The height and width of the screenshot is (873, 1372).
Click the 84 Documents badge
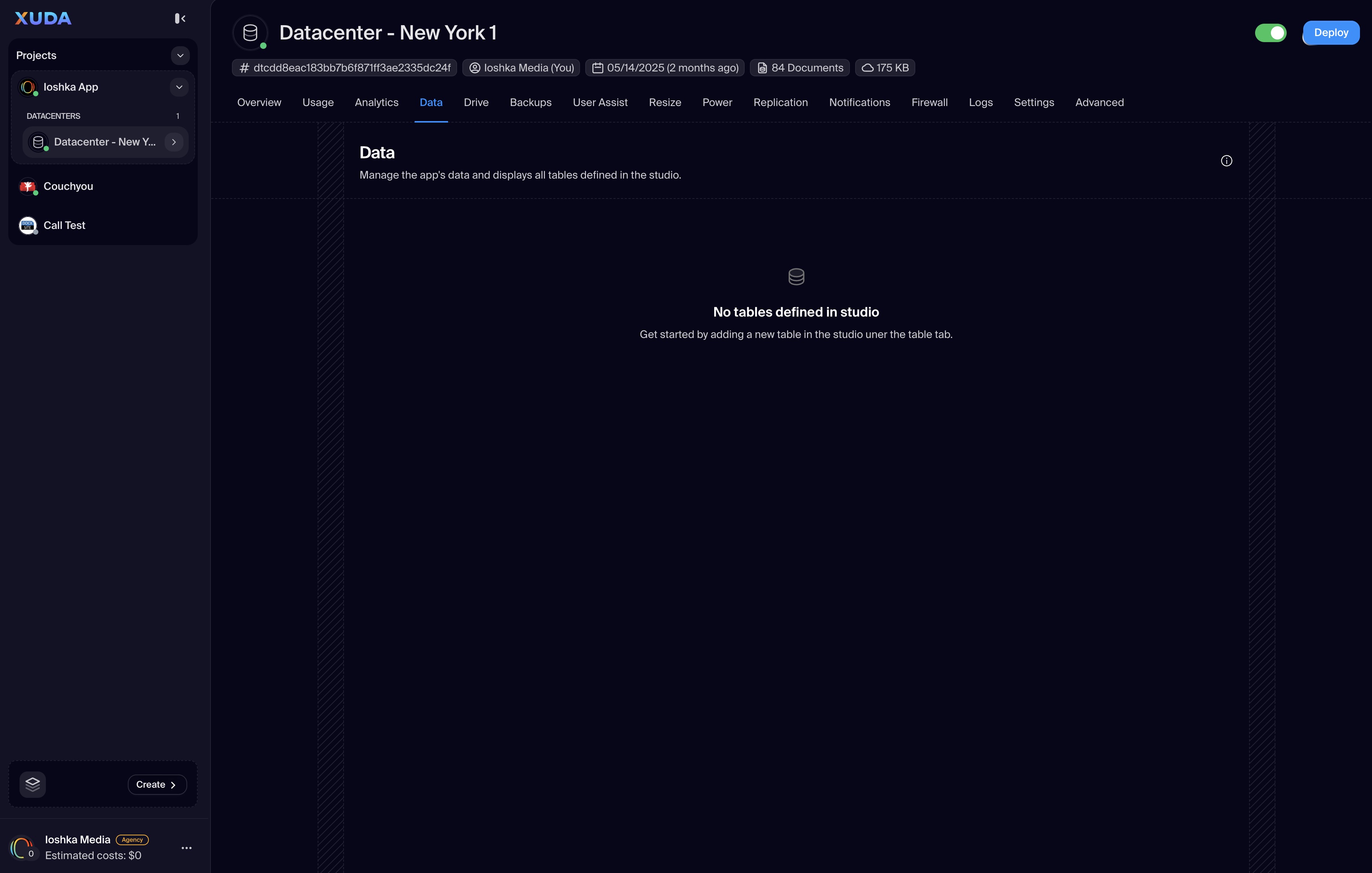(800, 68)
